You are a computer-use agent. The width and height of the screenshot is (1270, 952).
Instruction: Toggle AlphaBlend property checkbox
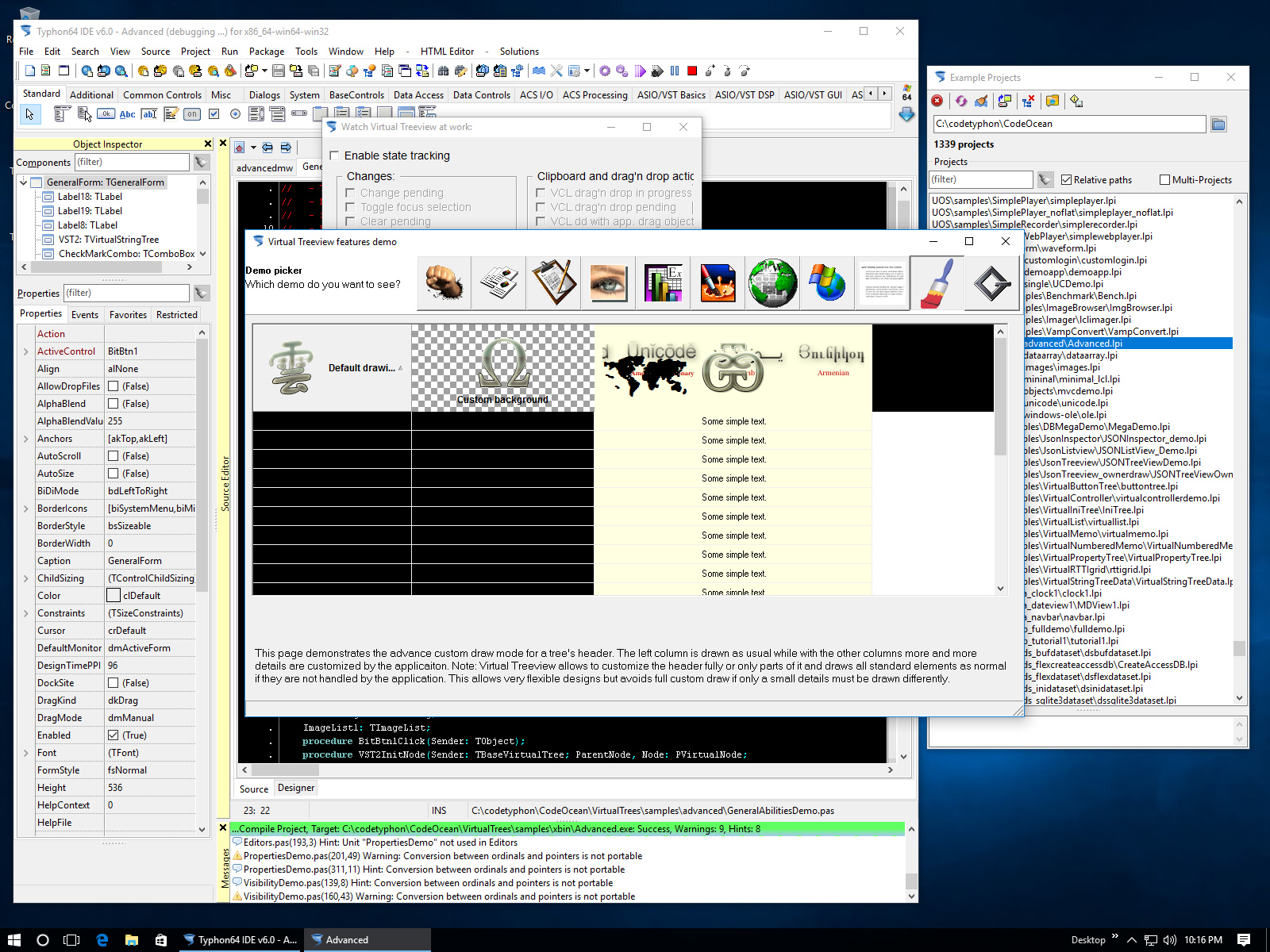click(x=114, y=404)
